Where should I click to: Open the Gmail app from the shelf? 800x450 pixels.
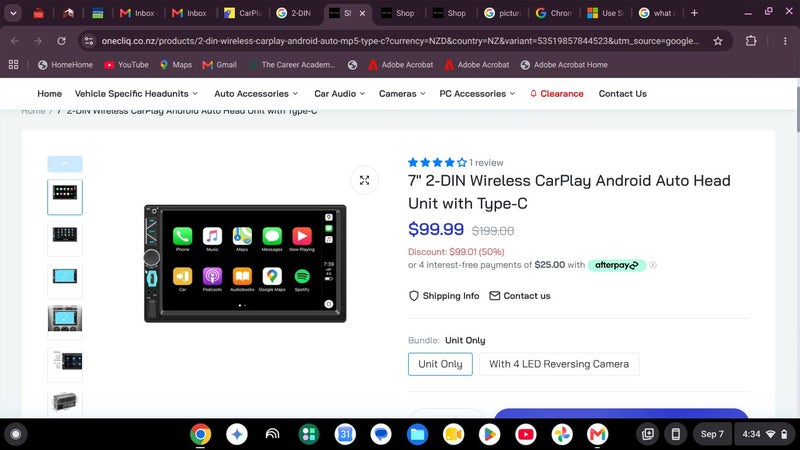tap(597, 434)
